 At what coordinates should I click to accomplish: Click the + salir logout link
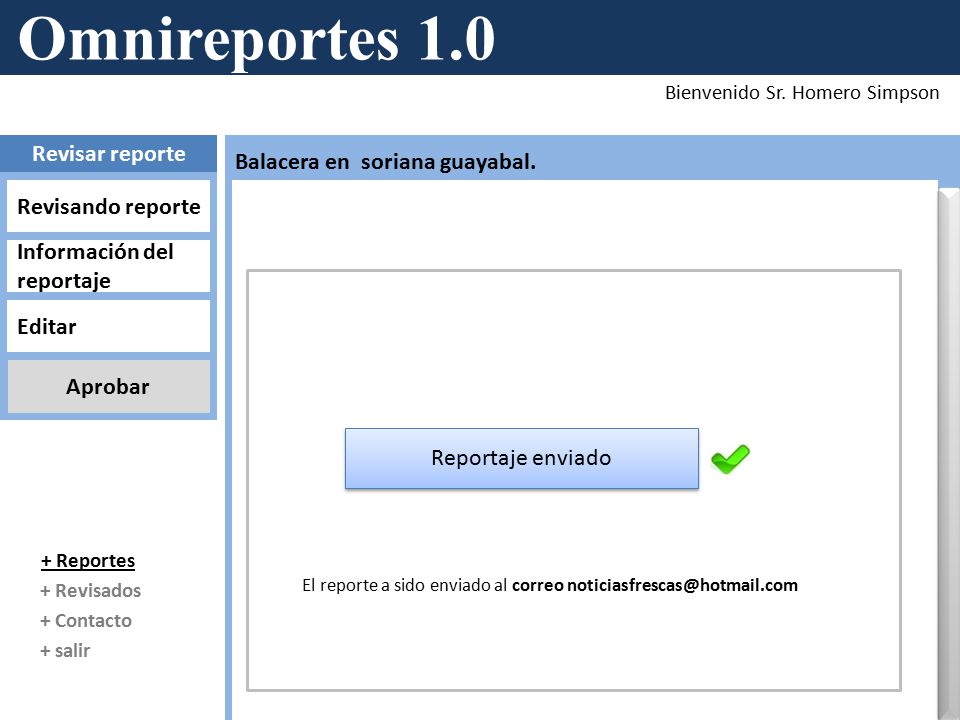click(x=65, y=650)
